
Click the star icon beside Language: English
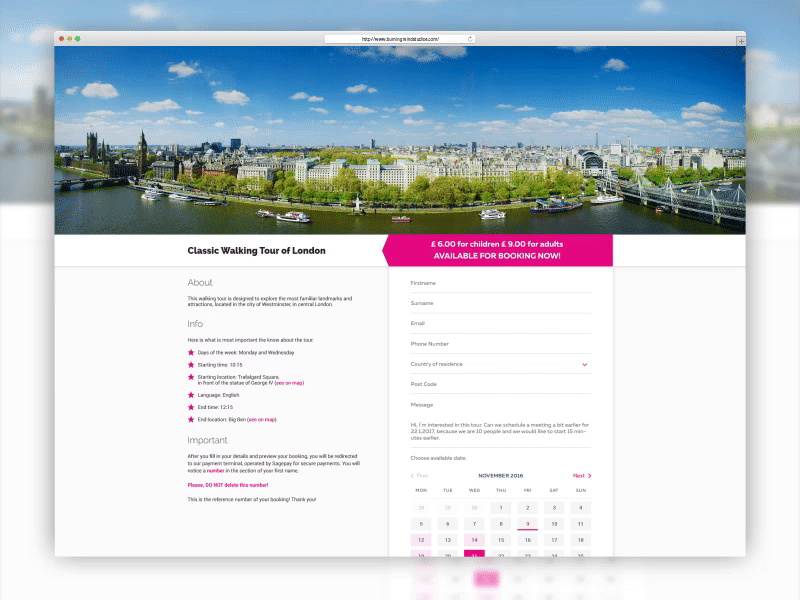pos(191,395)
